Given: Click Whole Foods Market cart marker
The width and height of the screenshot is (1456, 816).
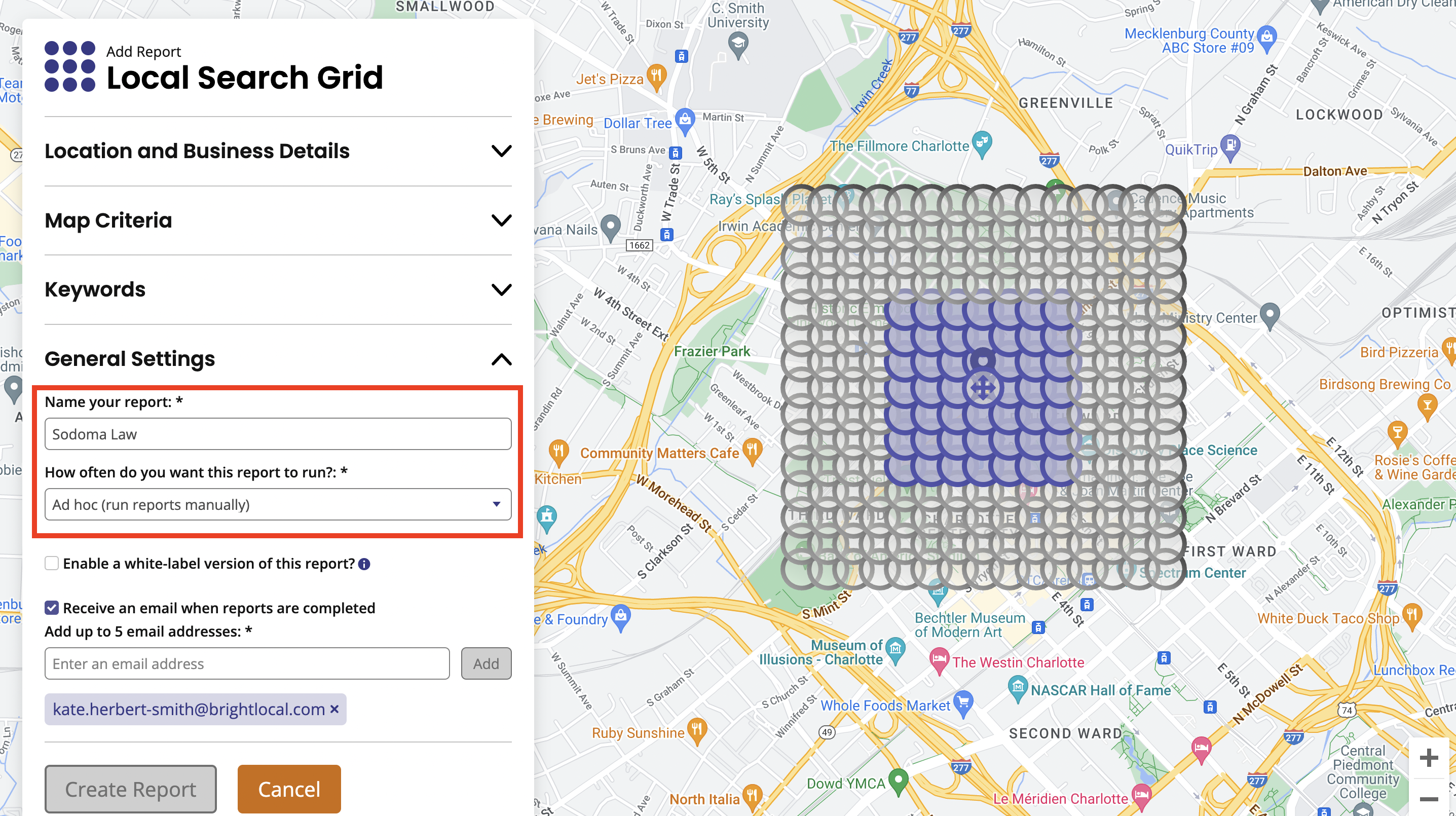Looking at the screenshot, I should [x=963, y=703].
